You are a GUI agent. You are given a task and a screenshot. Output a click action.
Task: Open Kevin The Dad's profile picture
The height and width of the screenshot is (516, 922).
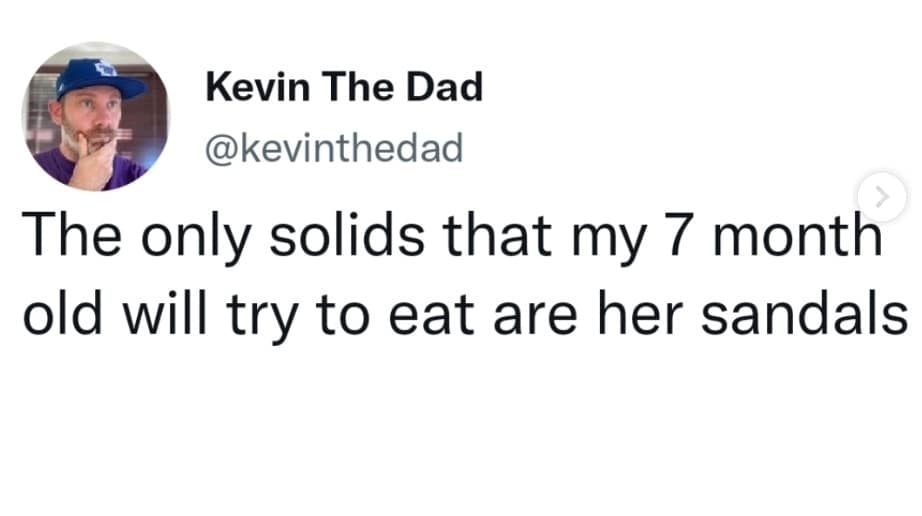click(x=96, y=118)
